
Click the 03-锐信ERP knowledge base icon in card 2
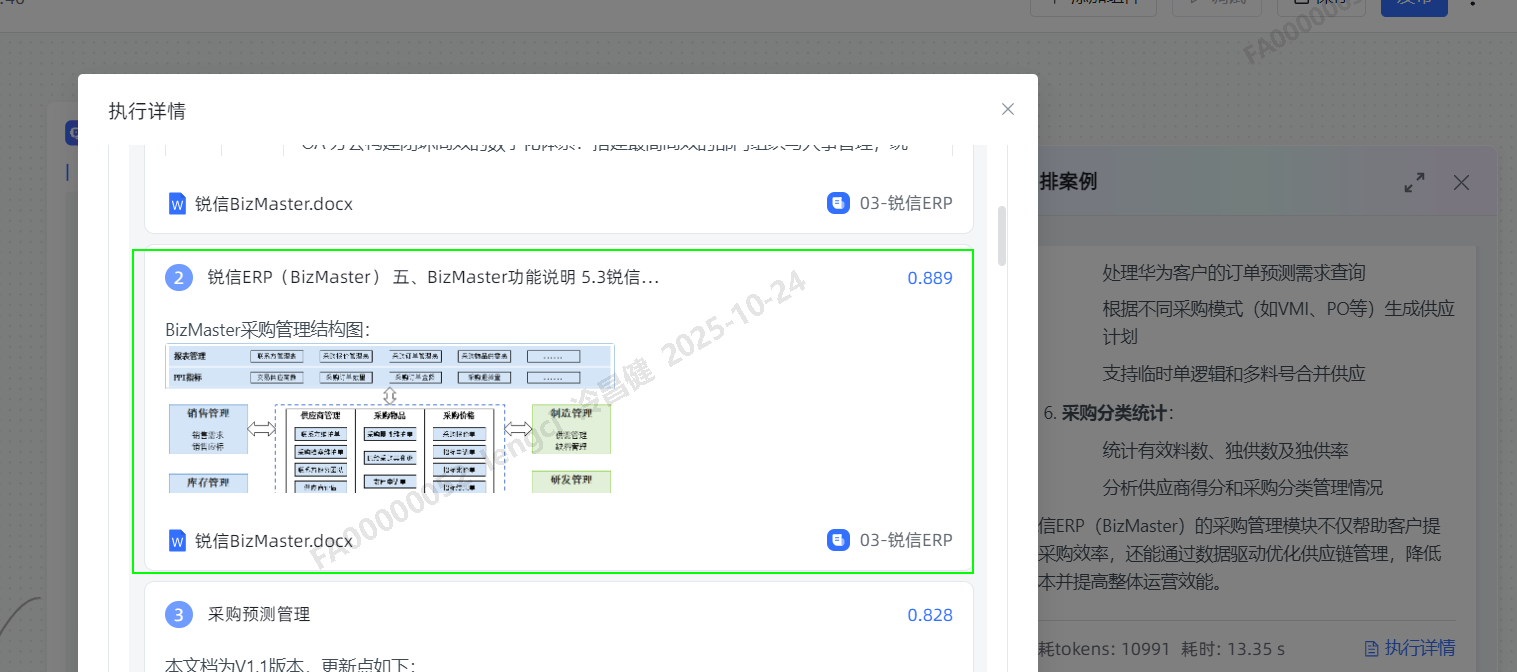tap(838, 540)
